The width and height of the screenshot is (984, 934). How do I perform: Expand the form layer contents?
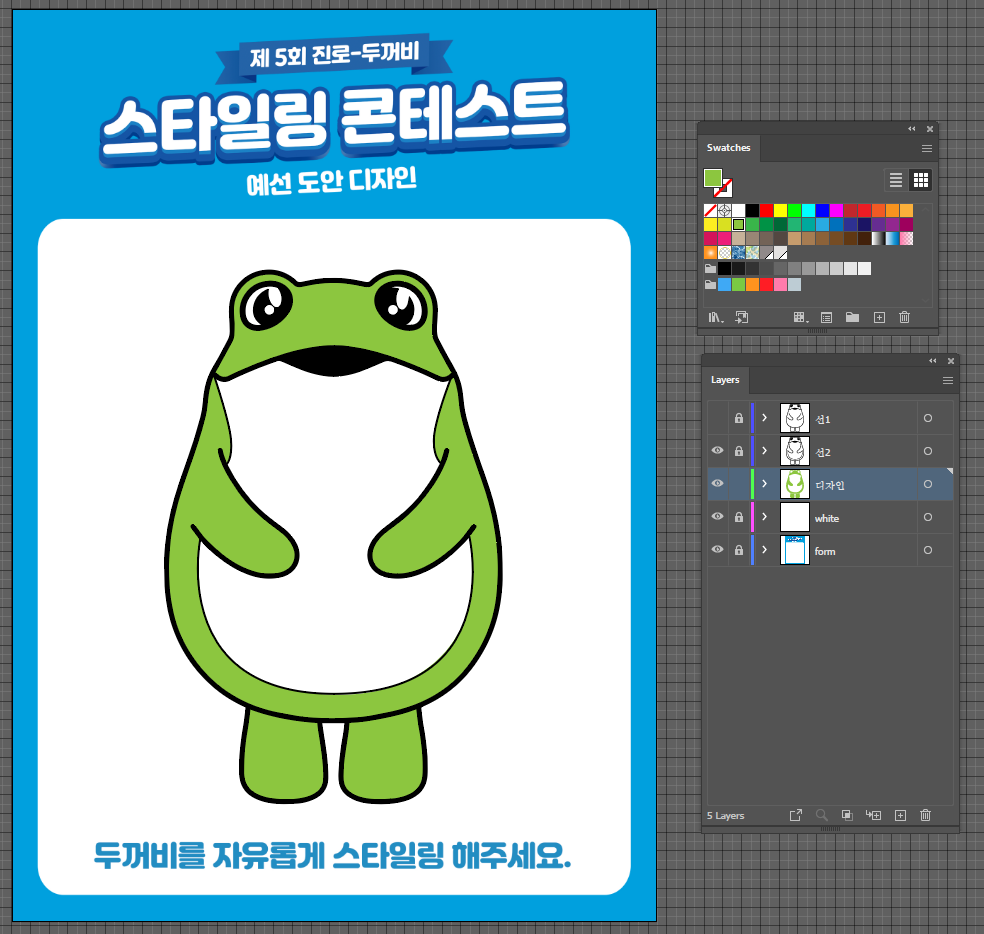[764, 550]
